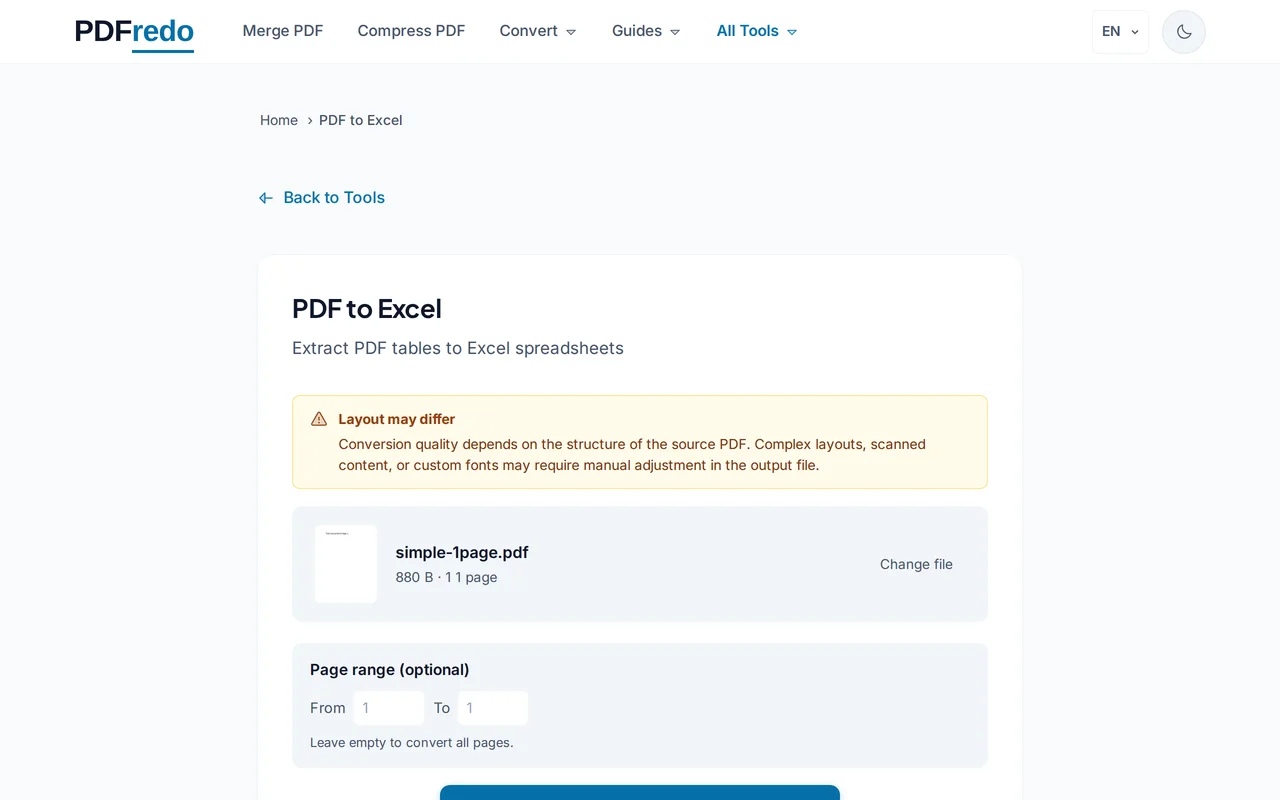Select Compress PDF in the navigation

(x=411, y=31)
